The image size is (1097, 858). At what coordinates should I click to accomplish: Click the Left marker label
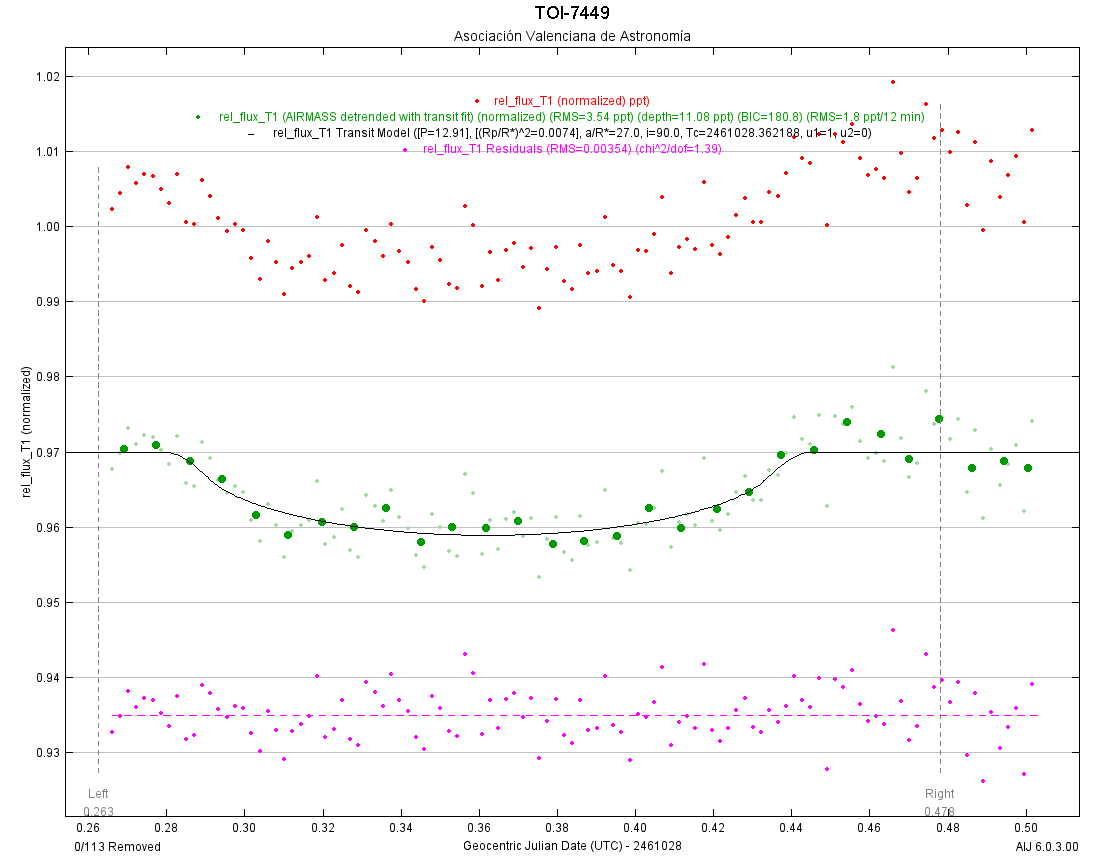[x=99, y=794]
